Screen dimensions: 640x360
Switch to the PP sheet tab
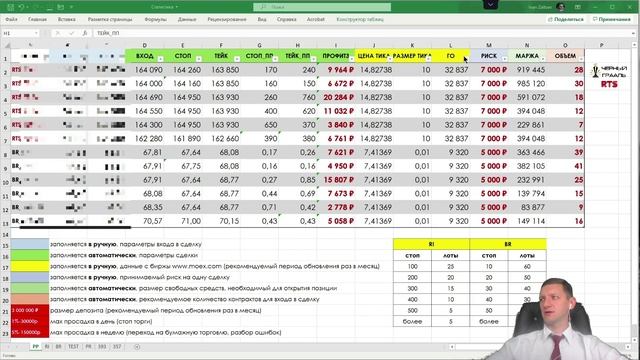36,347
